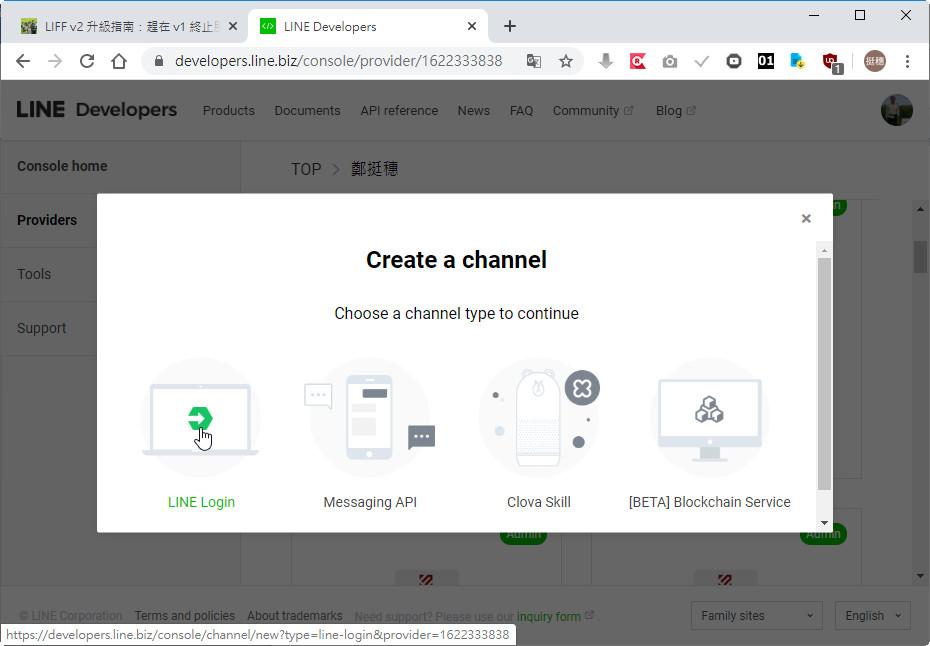Open the FAQ page
Screen dimensions: 930x646
point(521,110)
